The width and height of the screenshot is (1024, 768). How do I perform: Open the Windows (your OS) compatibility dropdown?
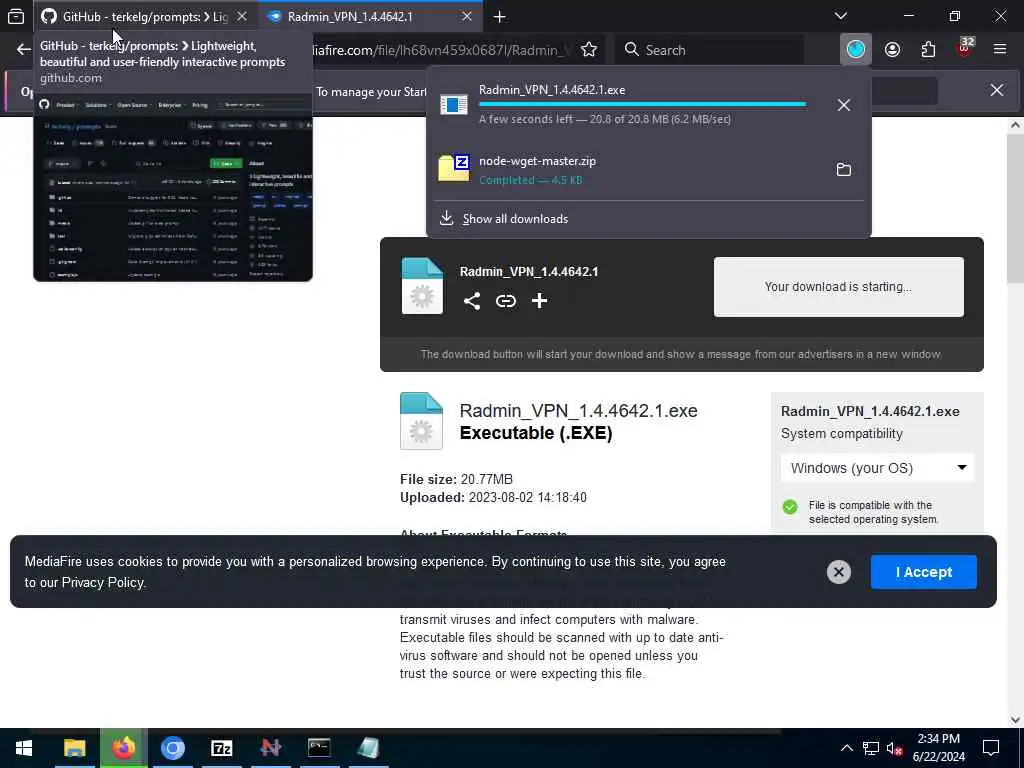coord(877,468)
